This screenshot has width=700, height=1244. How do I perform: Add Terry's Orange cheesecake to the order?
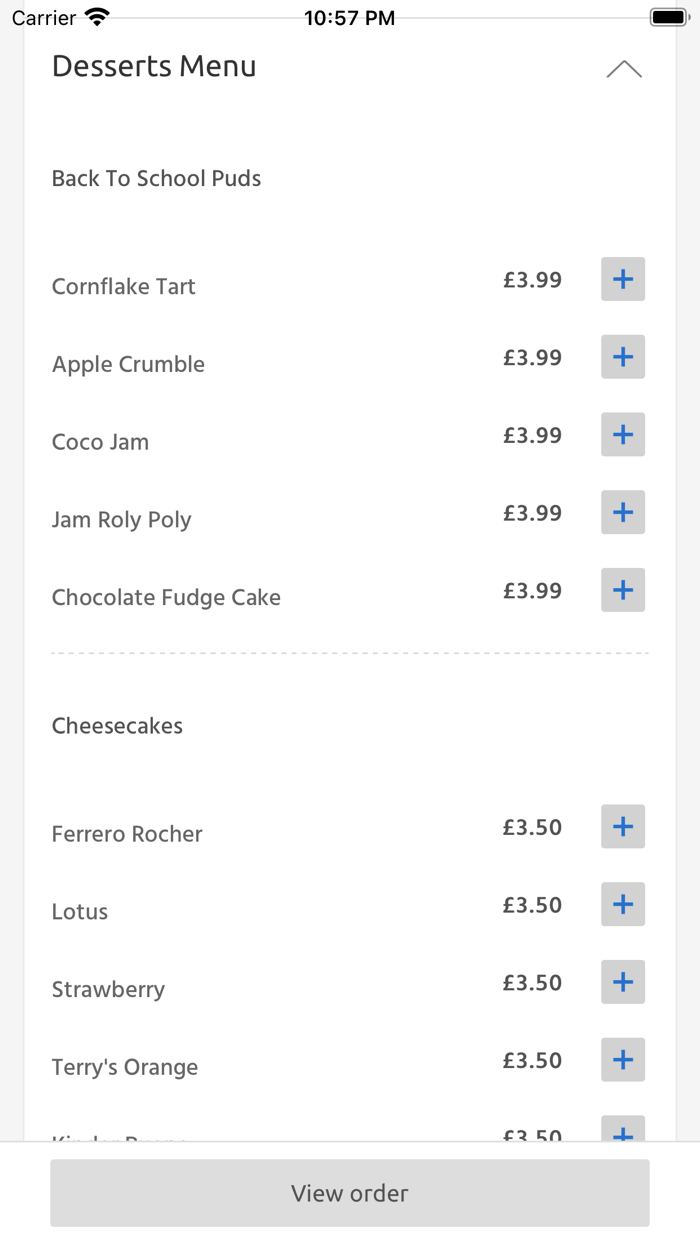click(x=622, y=1059)
